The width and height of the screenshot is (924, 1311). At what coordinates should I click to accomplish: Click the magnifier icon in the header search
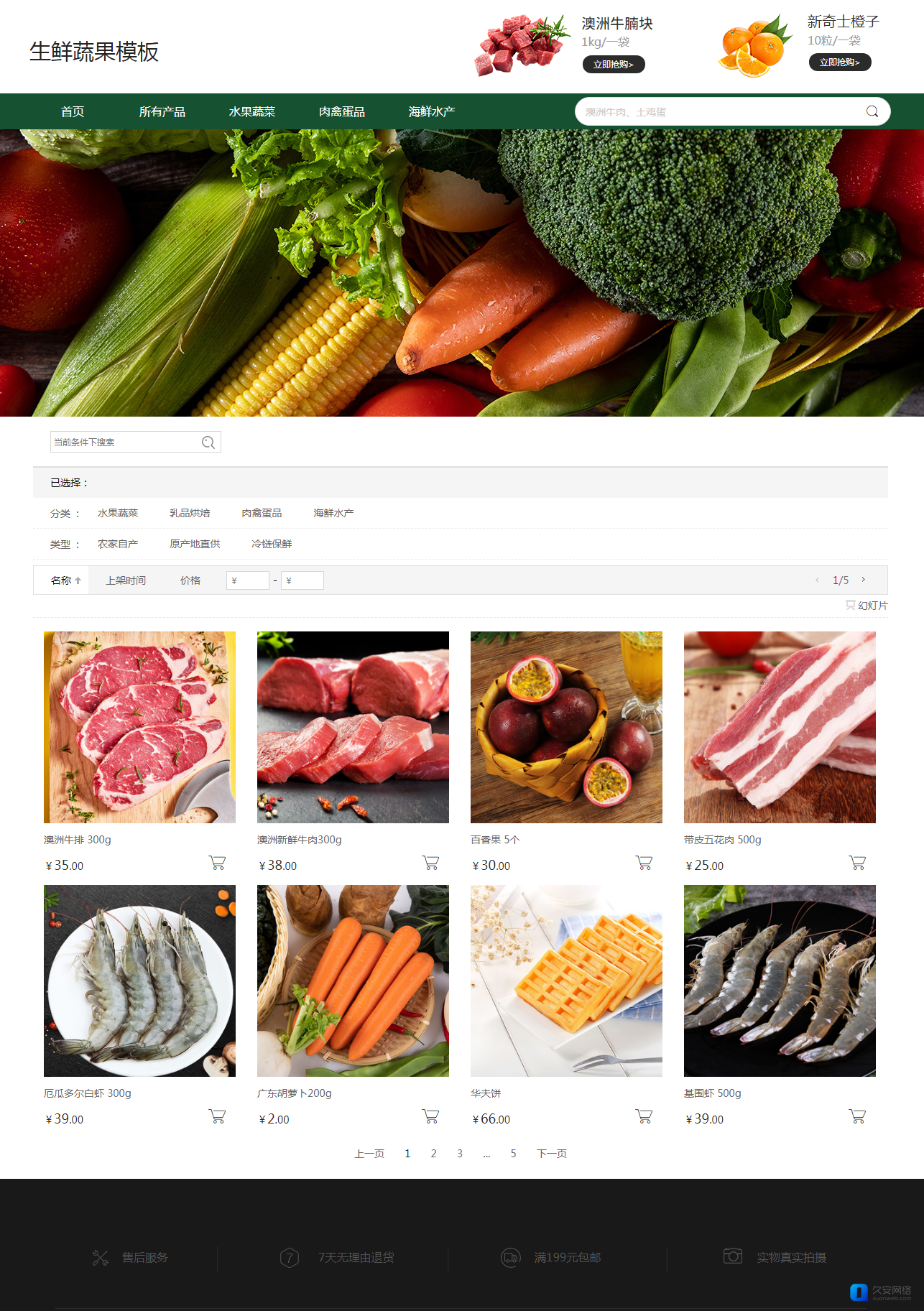tap(872, 111)
